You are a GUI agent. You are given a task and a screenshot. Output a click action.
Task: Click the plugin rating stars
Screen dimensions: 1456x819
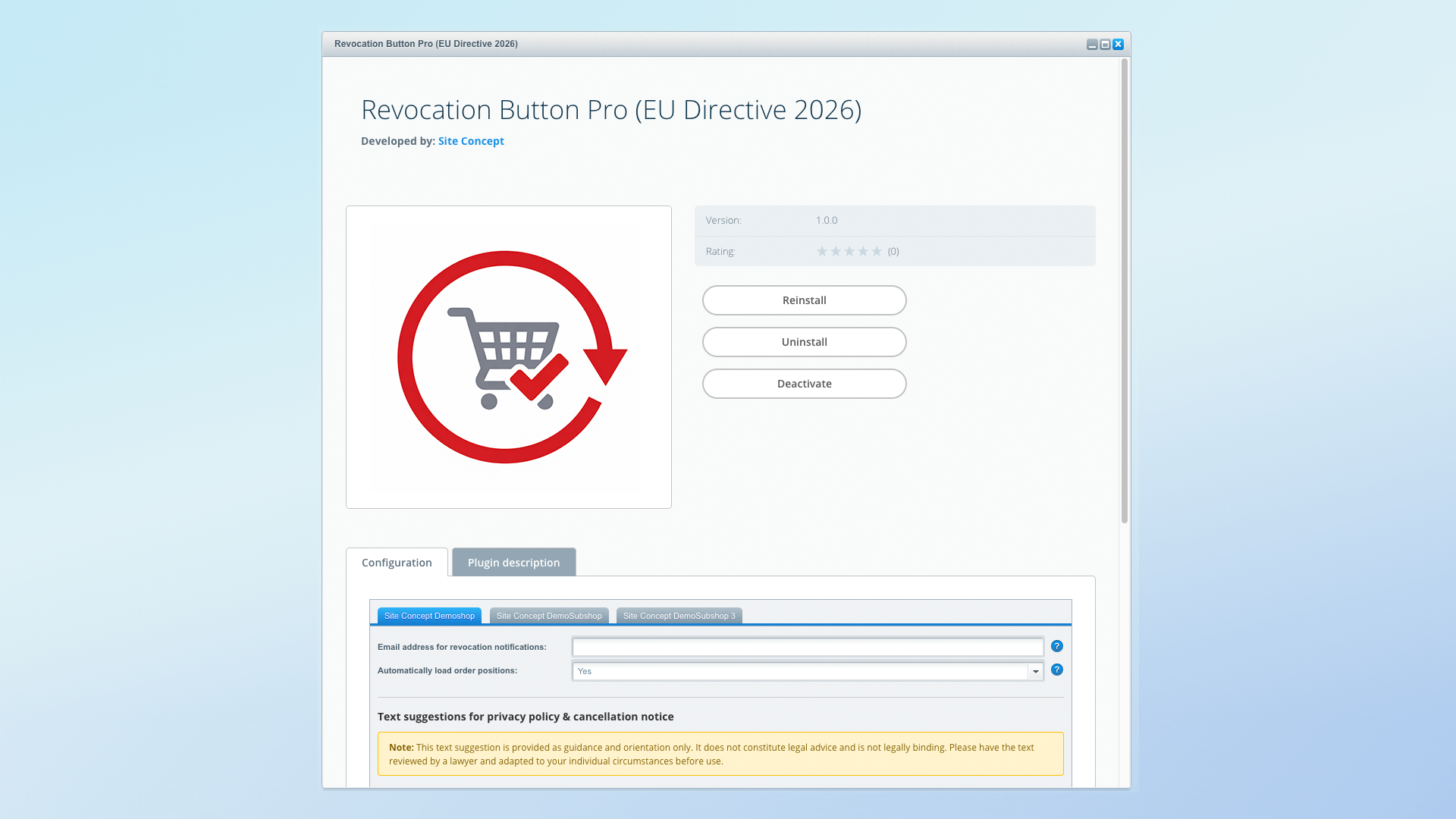(x=849, y=251)
